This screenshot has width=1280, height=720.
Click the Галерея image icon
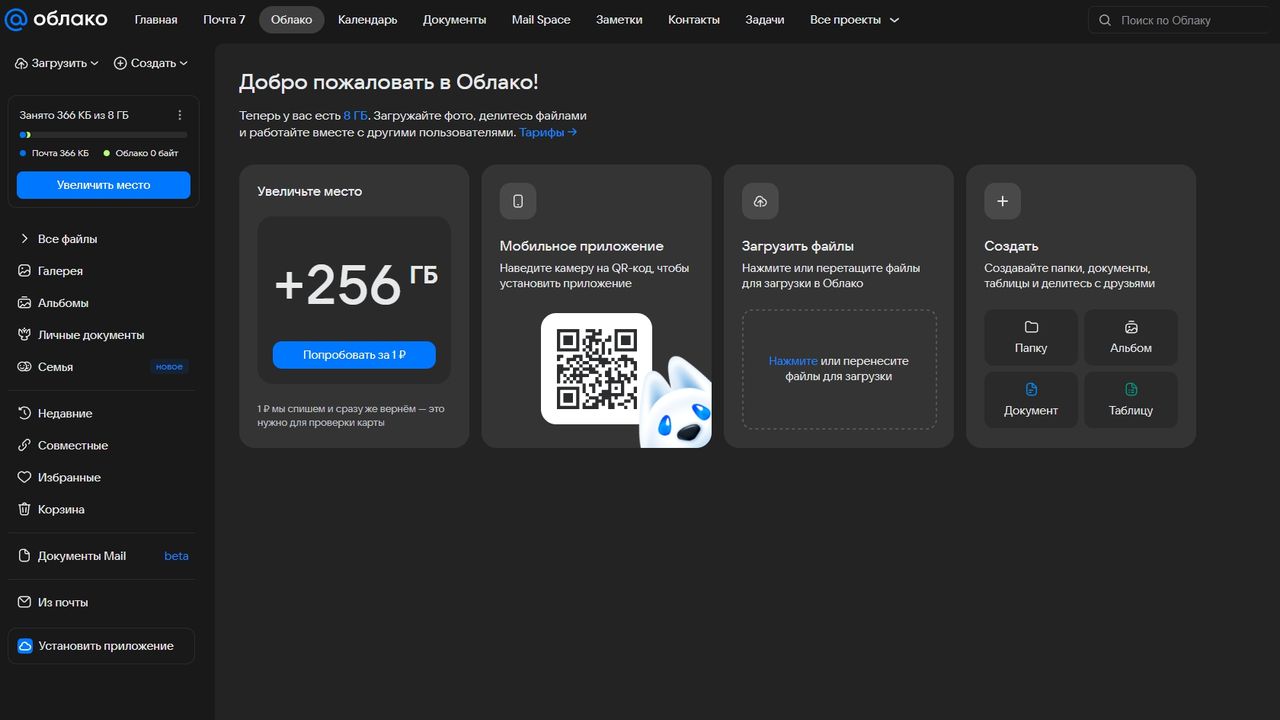pyautogui.click(x=25, y=271)
